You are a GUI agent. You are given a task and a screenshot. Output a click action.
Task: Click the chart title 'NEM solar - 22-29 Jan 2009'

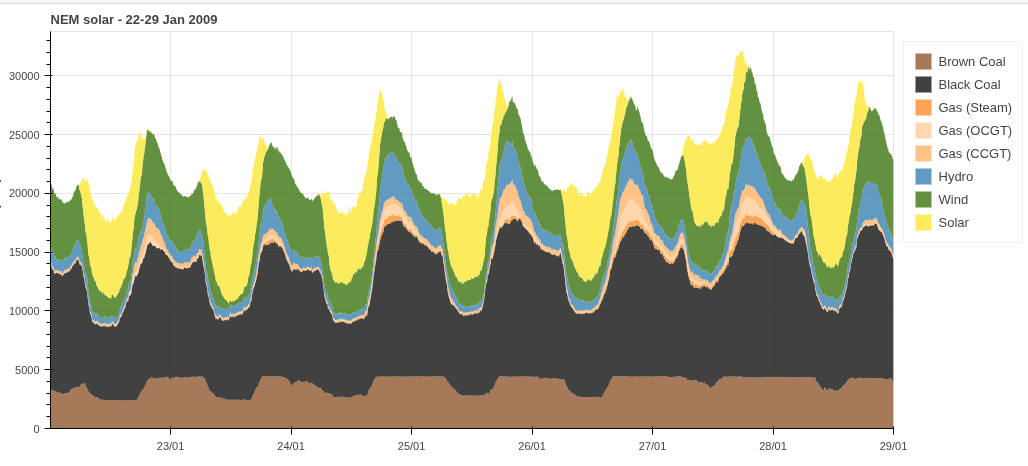134,20
